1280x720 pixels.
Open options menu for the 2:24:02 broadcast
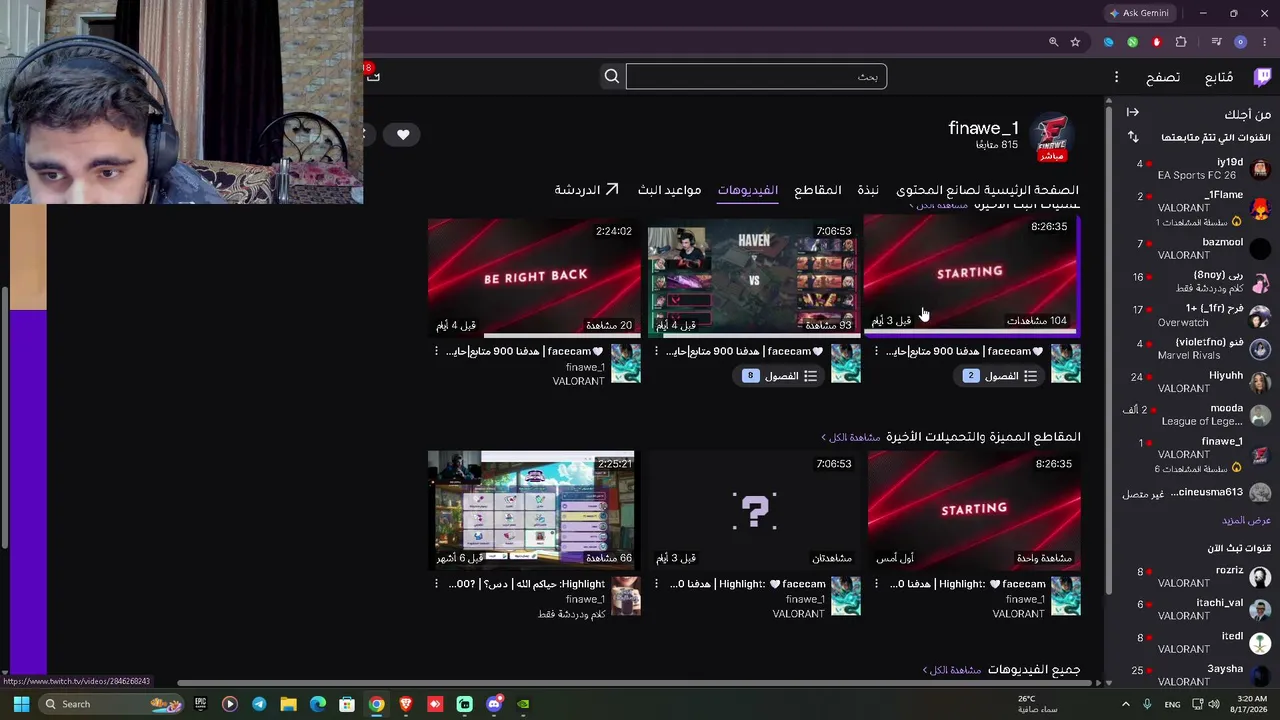436,351
